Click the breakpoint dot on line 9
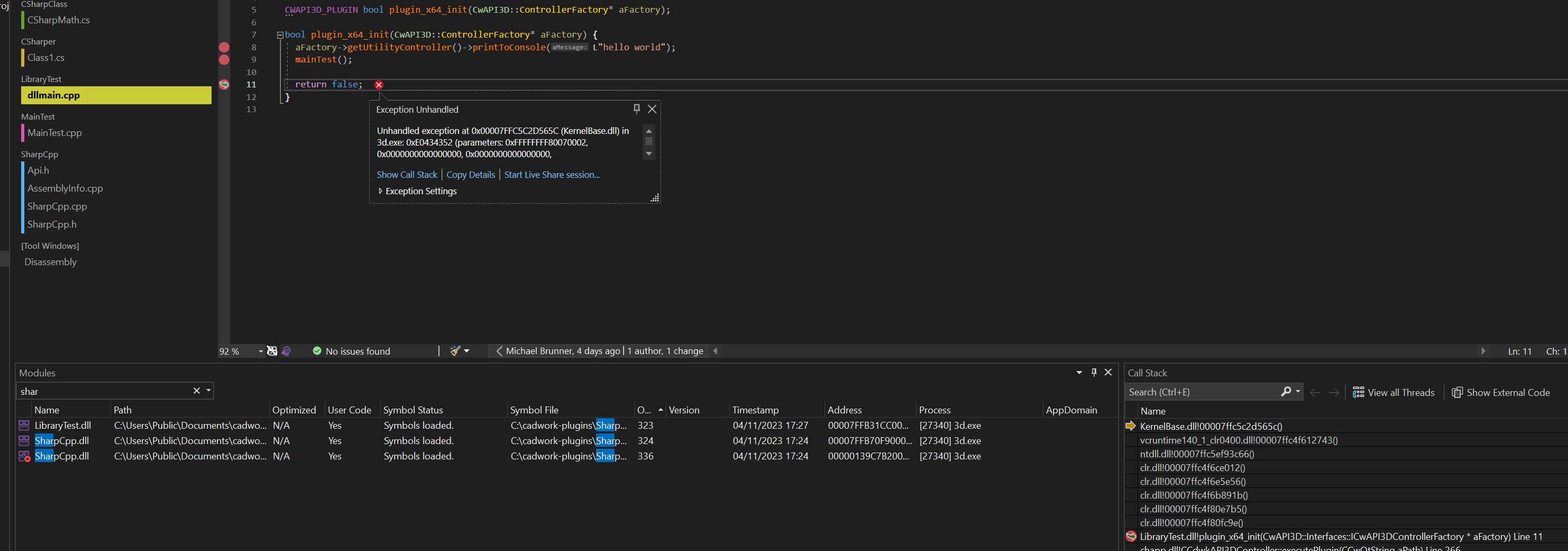1568x551 pixels. [x=224, y=60]
